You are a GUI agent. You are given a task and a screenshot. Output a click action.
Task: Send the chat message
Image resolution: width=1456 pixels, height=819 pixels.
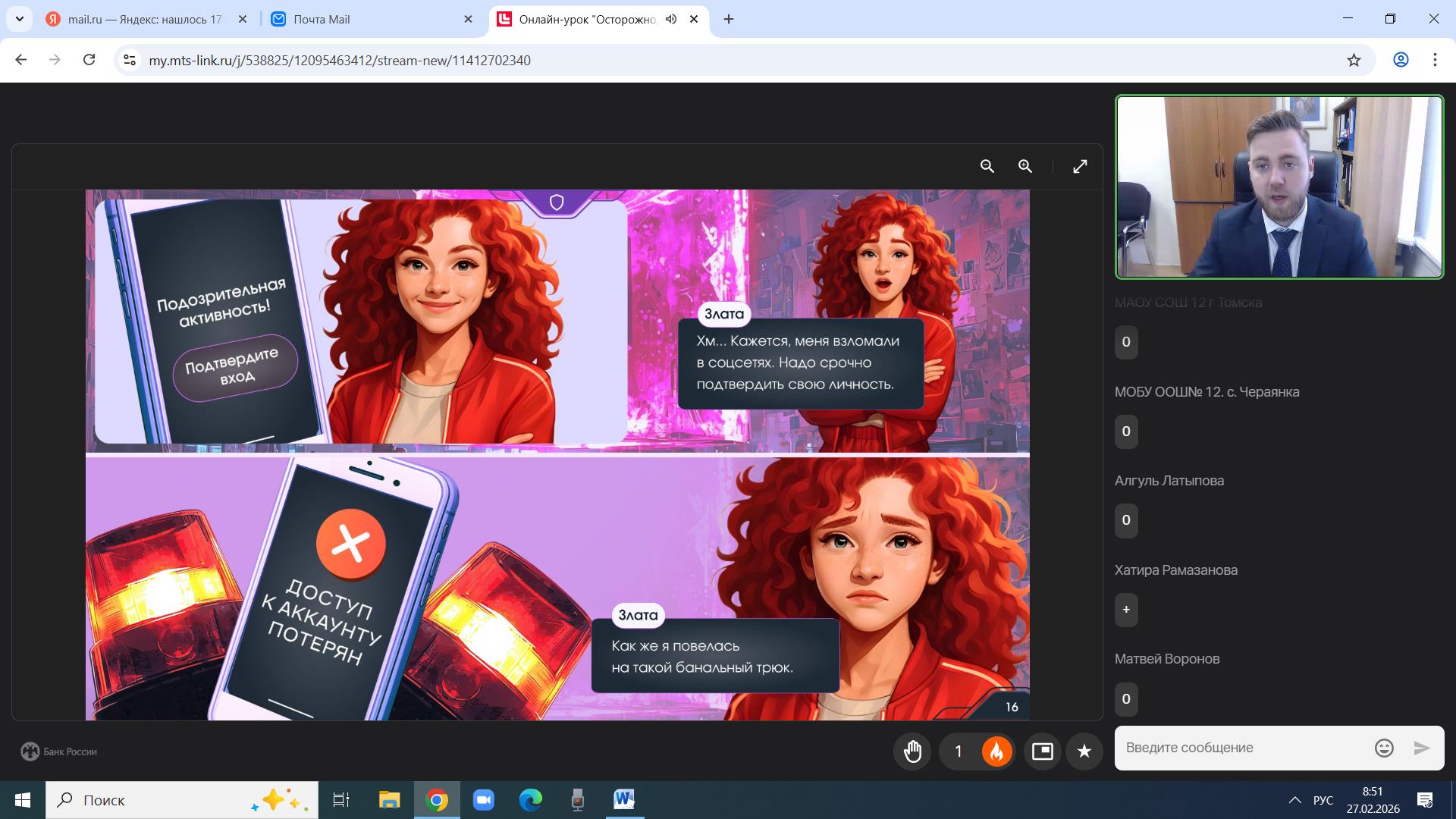point(1422,748)
